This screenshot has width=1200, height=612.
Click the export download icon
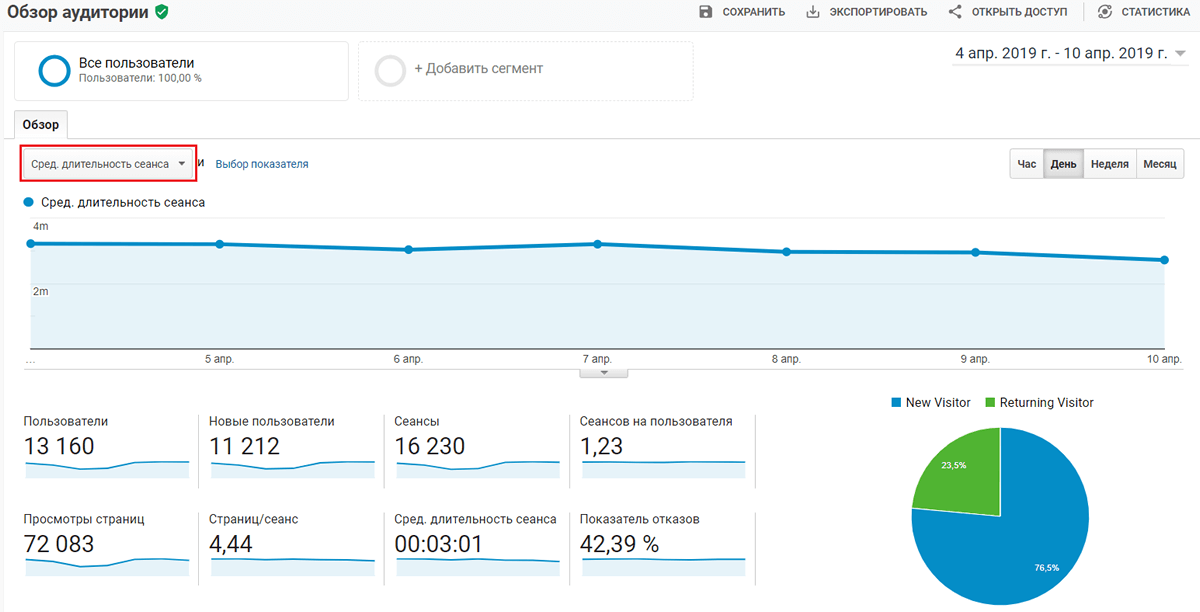(813, 12)
